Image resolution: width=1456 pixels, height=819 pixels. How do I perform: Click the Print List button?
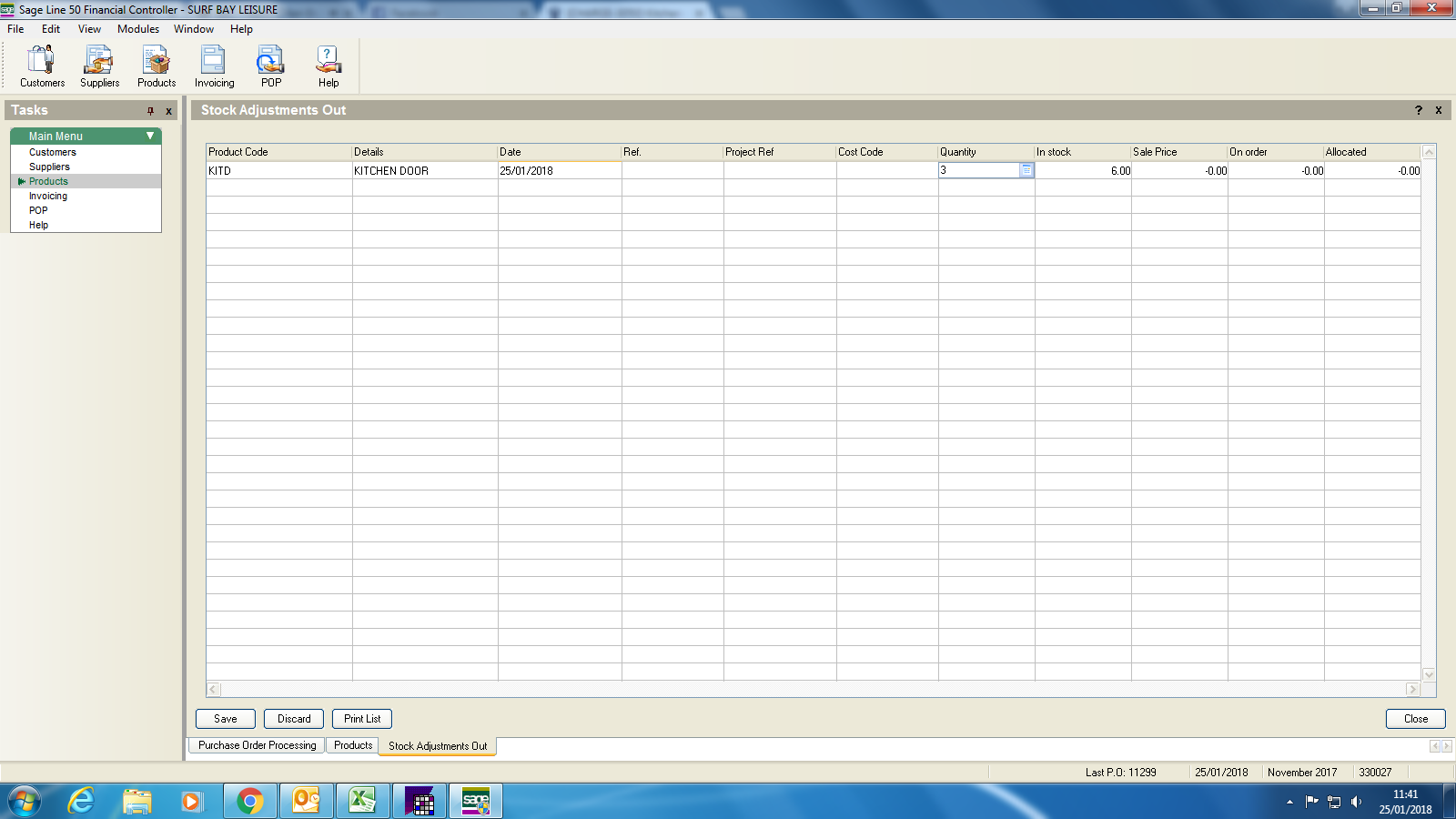362,719
